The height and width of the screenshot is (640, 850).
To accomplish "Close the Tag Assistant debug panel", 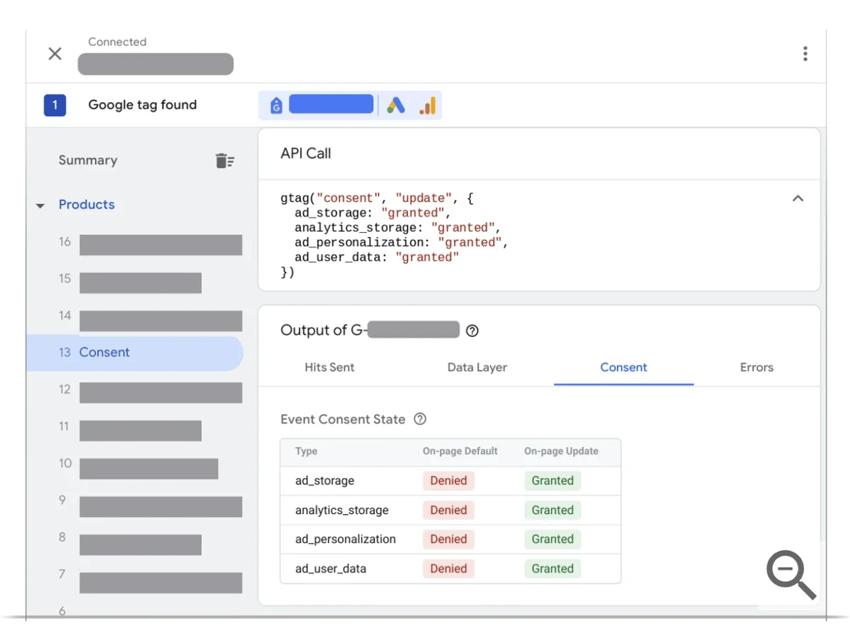I will point(55,54).
